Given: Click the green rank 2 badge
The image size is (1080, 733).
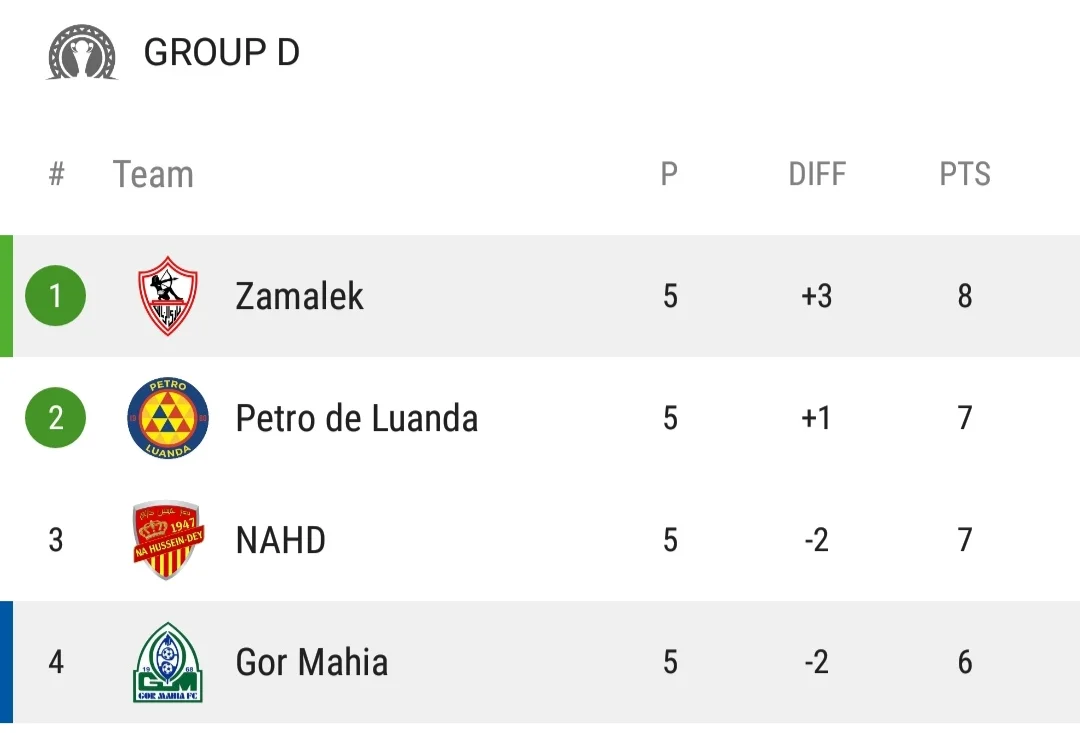Looking at the screenshot, I should (x=56, y=418).
